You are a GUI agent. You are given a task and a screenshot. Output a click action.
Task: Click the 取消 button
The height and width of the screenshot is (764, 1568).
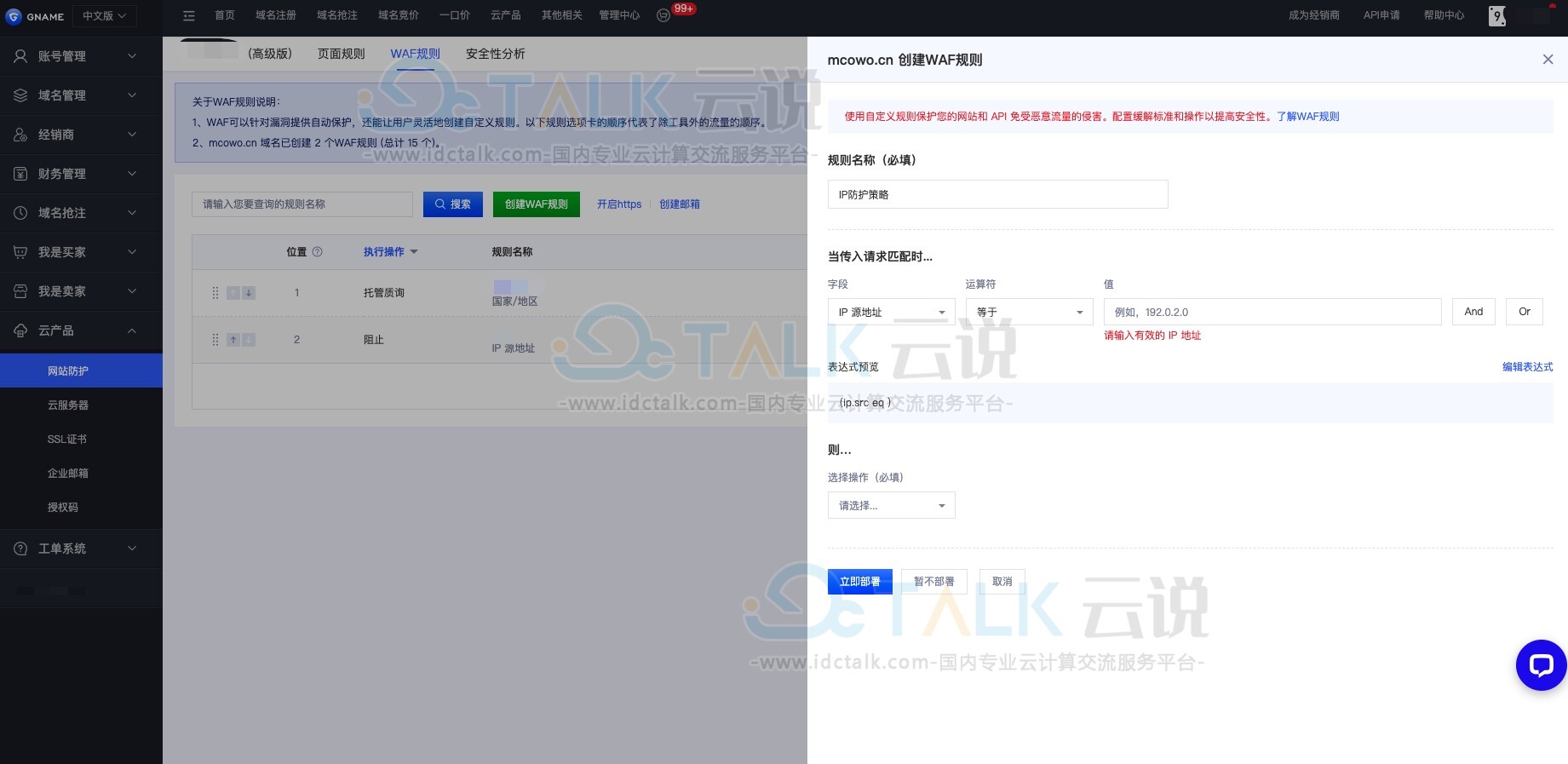point(1002,582)
